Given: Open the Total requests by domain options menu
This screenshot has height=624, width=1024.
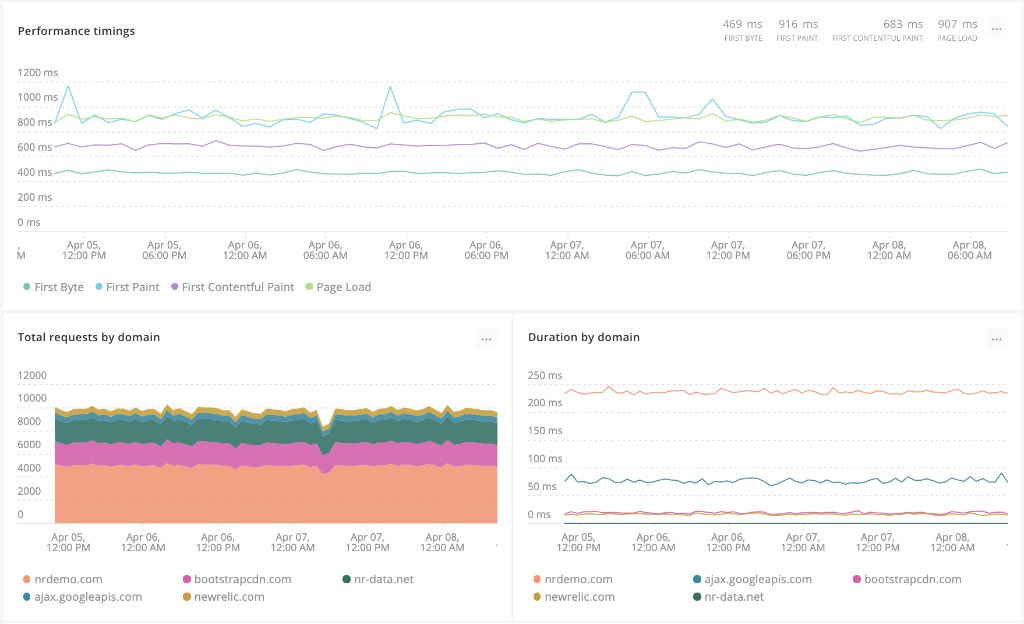Looking at the screenshot, I should (x=487, y=338).
